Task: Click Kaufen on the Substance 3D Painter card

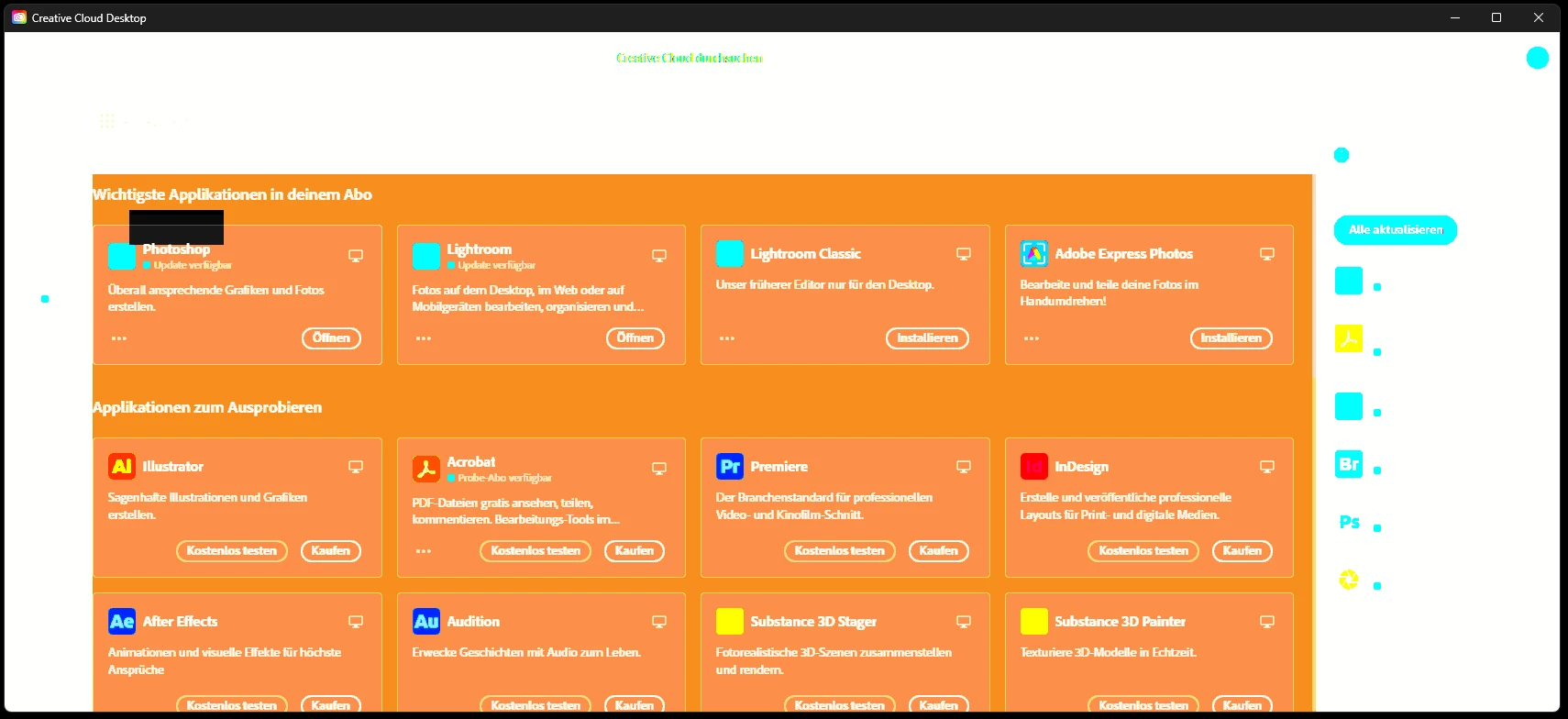Action: (1242, 704)
